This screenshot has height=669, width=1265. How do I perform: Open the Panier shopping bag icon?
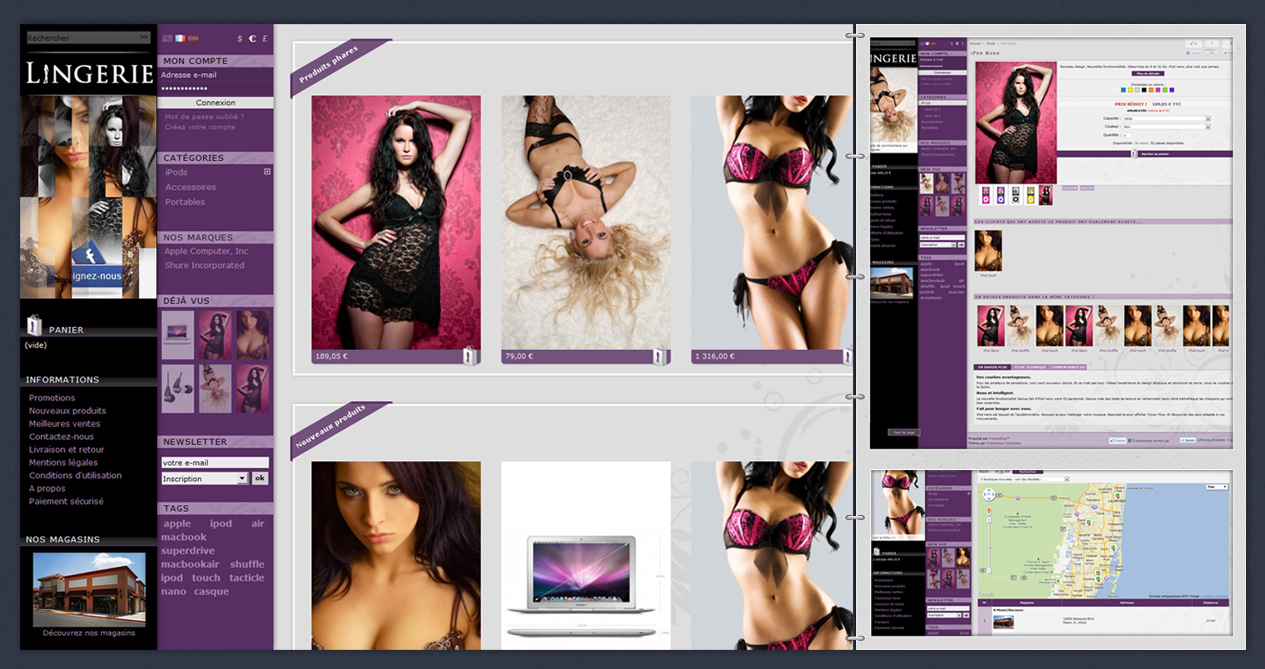click(x=34, y=324)
